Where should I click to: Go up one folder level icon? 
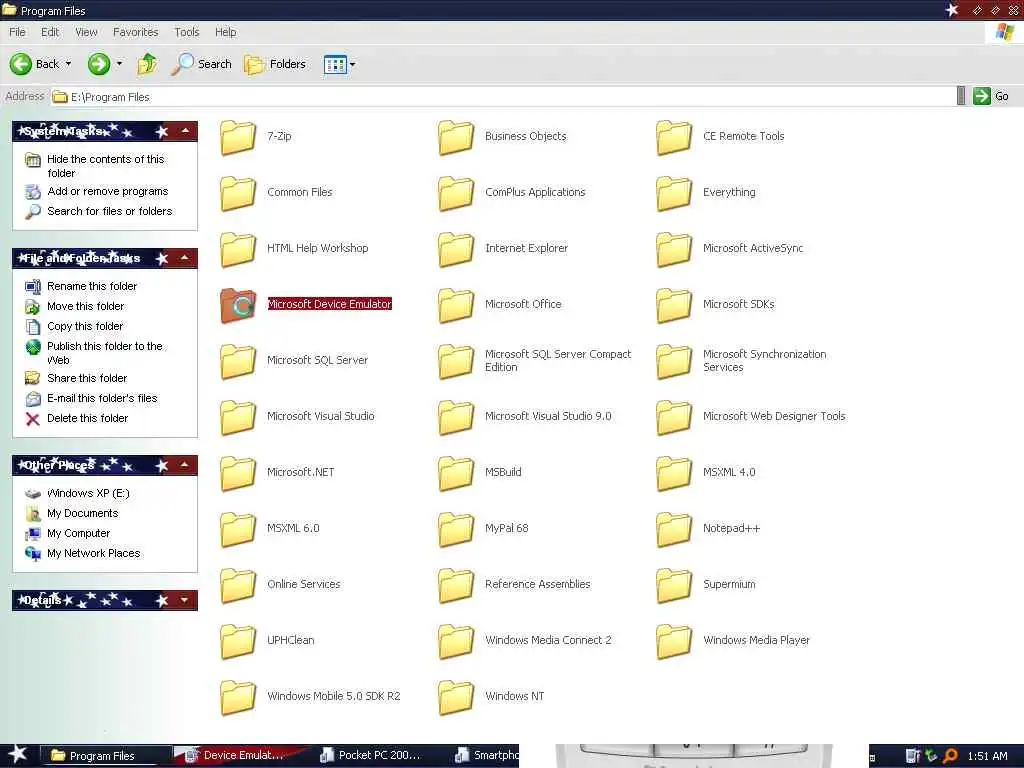pos(147,64)
